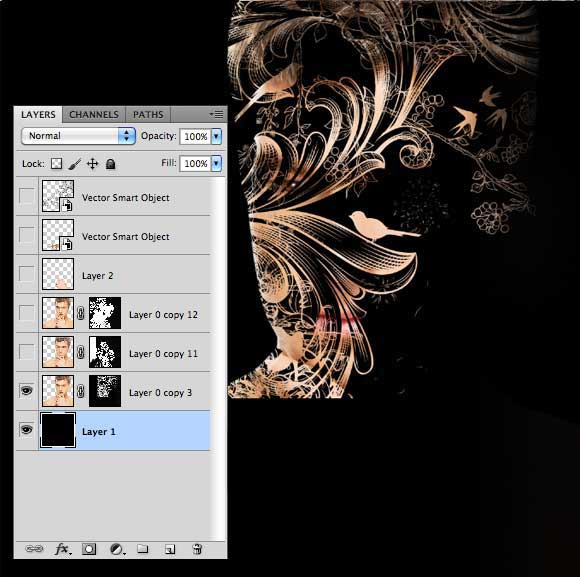Delete layer with the trash icon
Screen dimensions: 580x577
pyautogui.click(x=198, y=549)
